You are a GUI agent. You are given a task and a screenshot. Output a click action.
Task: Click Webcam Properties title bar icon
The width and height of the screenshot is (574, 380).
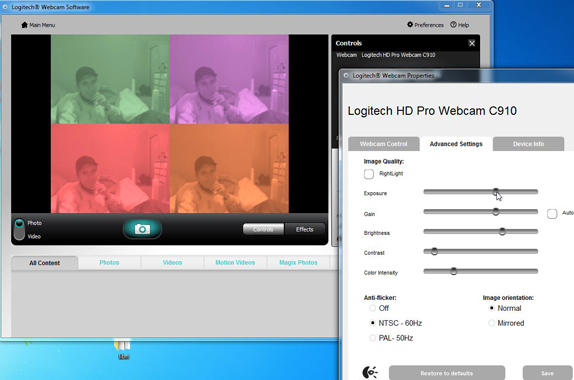point(346,75)
